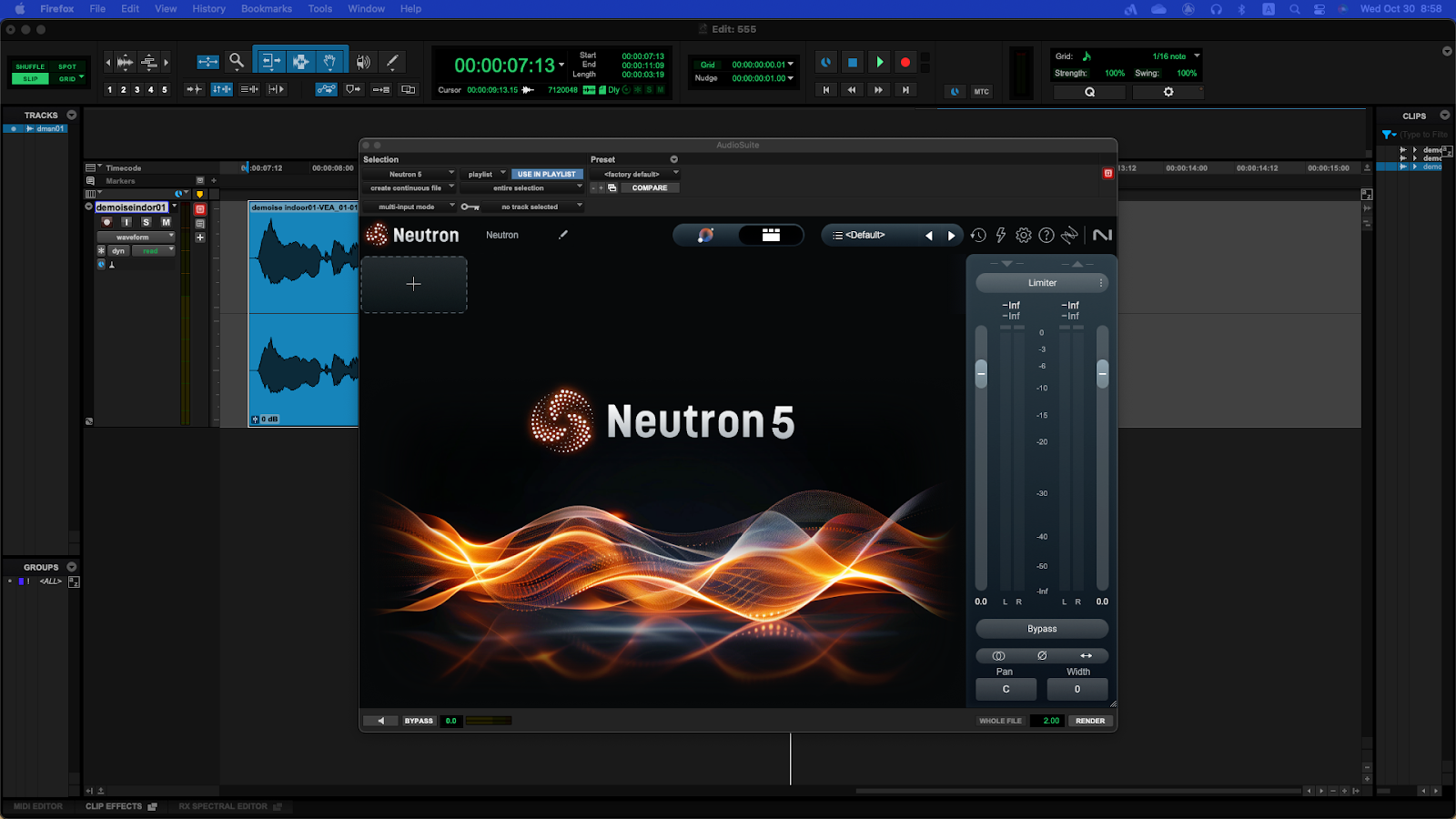Screen dimensions: 1456x819
Task: Select the Zoomer magnifier tool
Action: click(x=237, y=61)
